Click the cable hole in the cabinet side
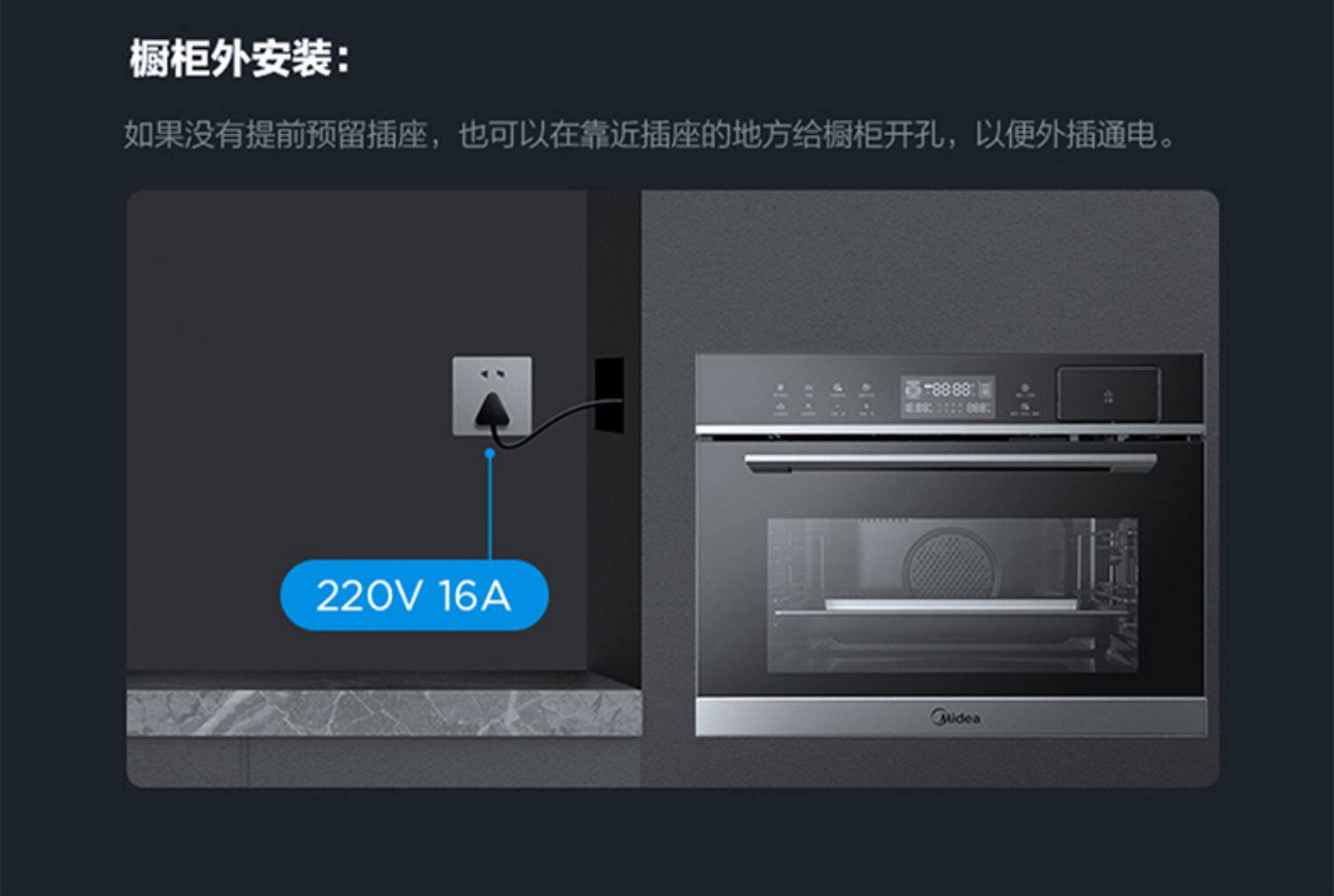 coord(609,396)
